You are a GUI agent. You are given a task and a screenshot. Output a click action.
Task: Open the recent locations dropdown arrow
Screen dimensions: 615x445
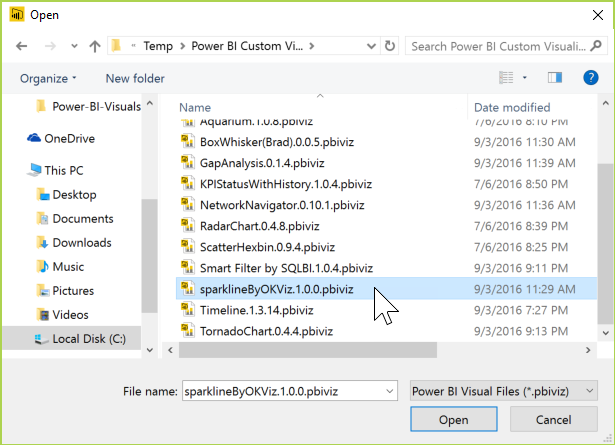(74, 46)
